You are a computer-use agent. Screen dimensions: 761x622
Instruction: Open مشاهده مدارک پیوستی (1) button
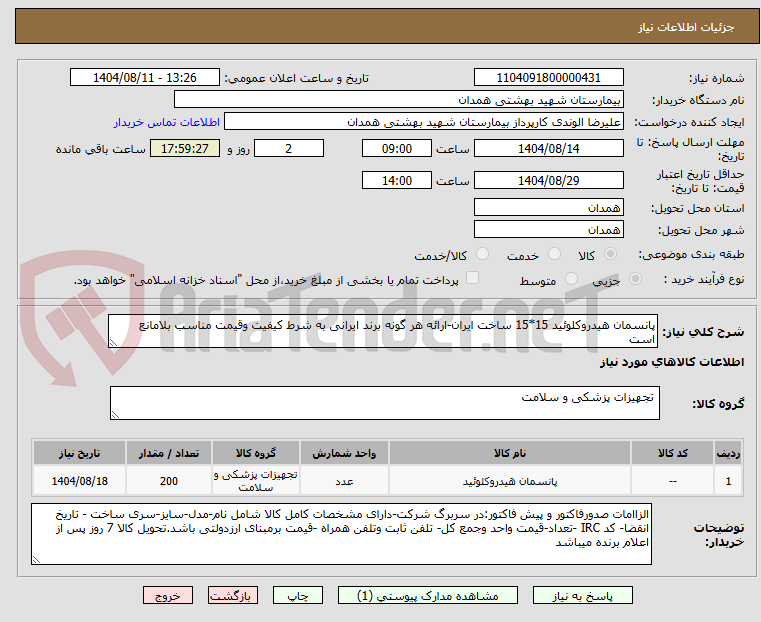point(428,595)
